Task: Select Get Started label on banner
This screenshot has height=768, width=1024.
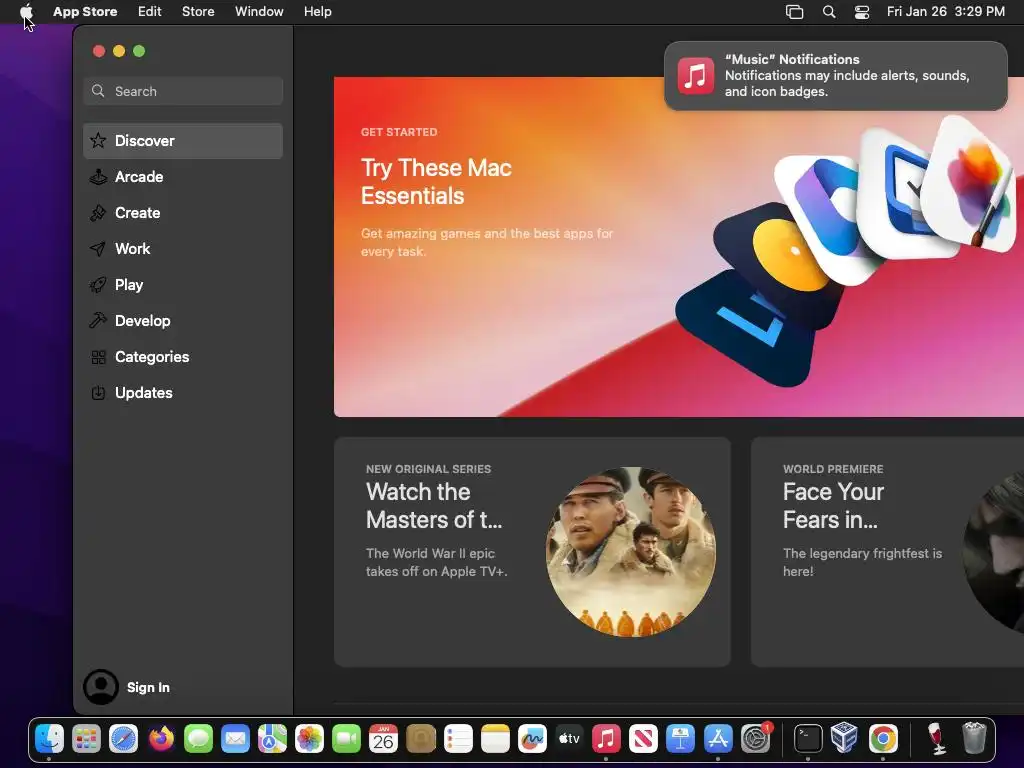Action: coord(399,132)
